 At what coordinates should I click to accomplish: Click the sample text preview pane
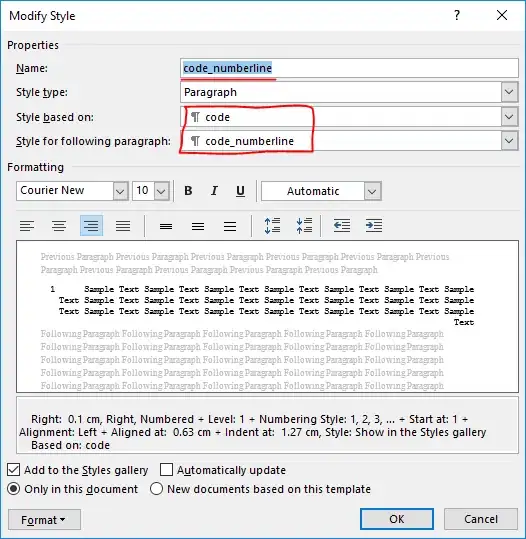[267, 317]
